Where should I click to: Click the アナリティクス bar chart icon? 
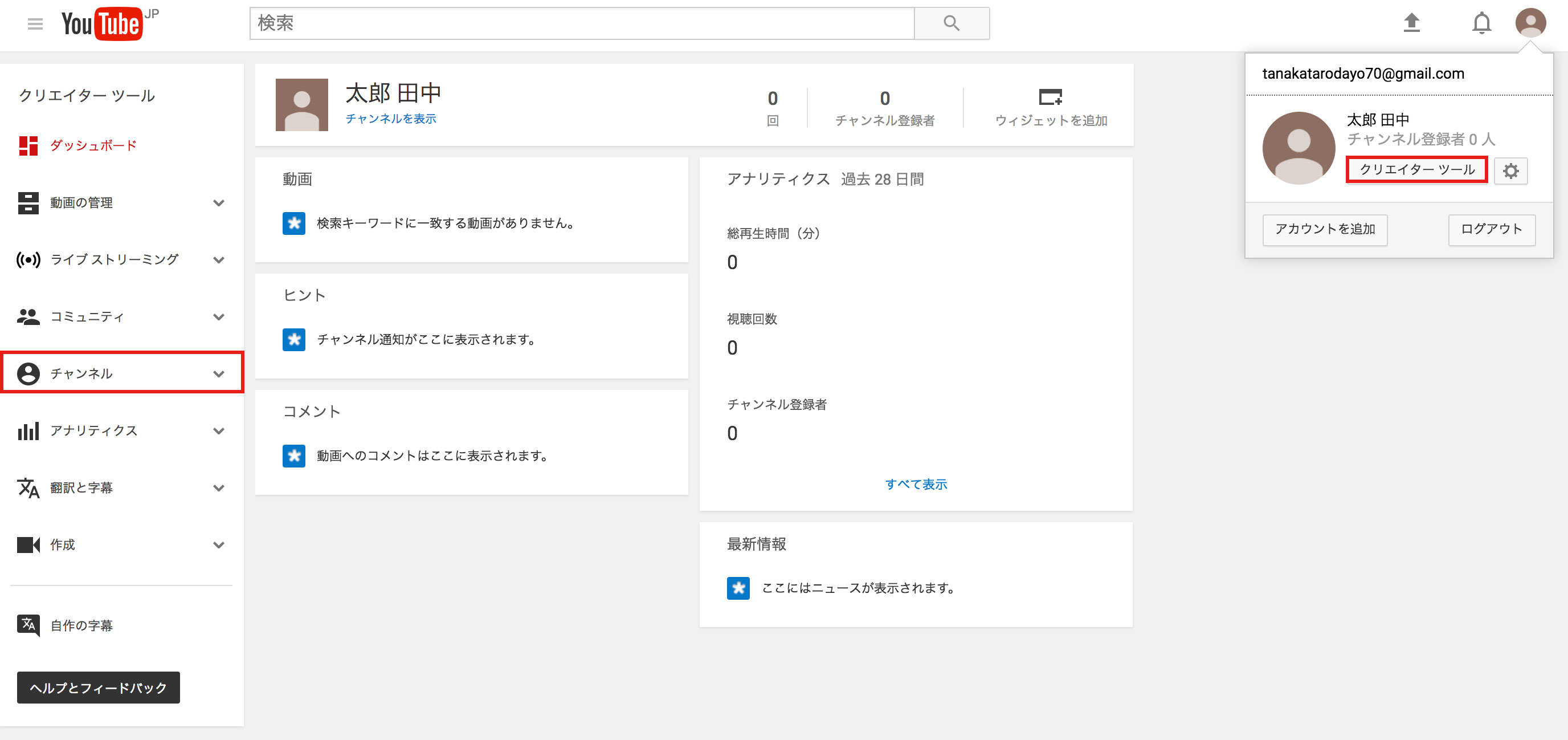[28, 431]
